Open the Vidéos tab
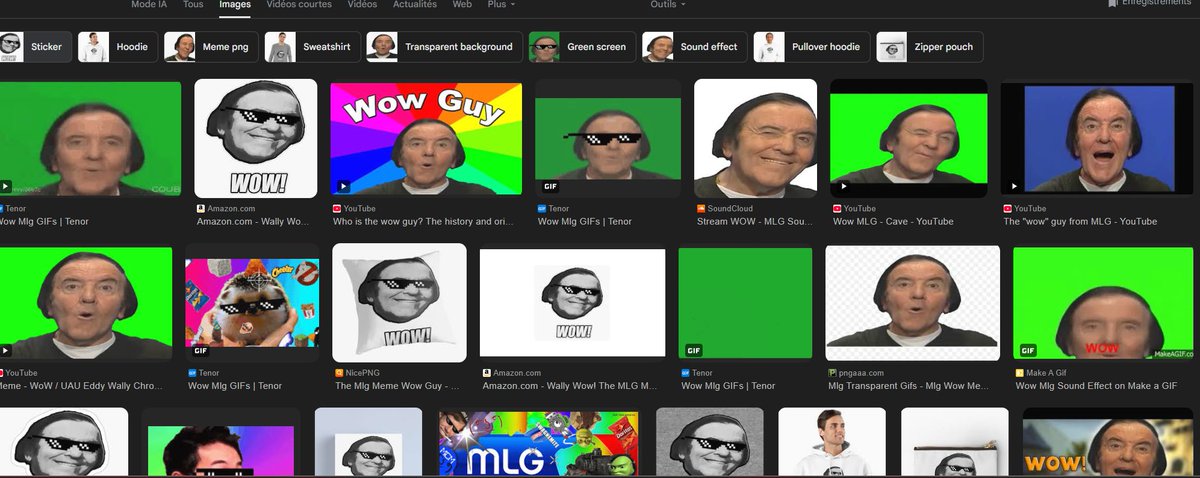This screenshot has height=478, width=1200. pos(362,4)
